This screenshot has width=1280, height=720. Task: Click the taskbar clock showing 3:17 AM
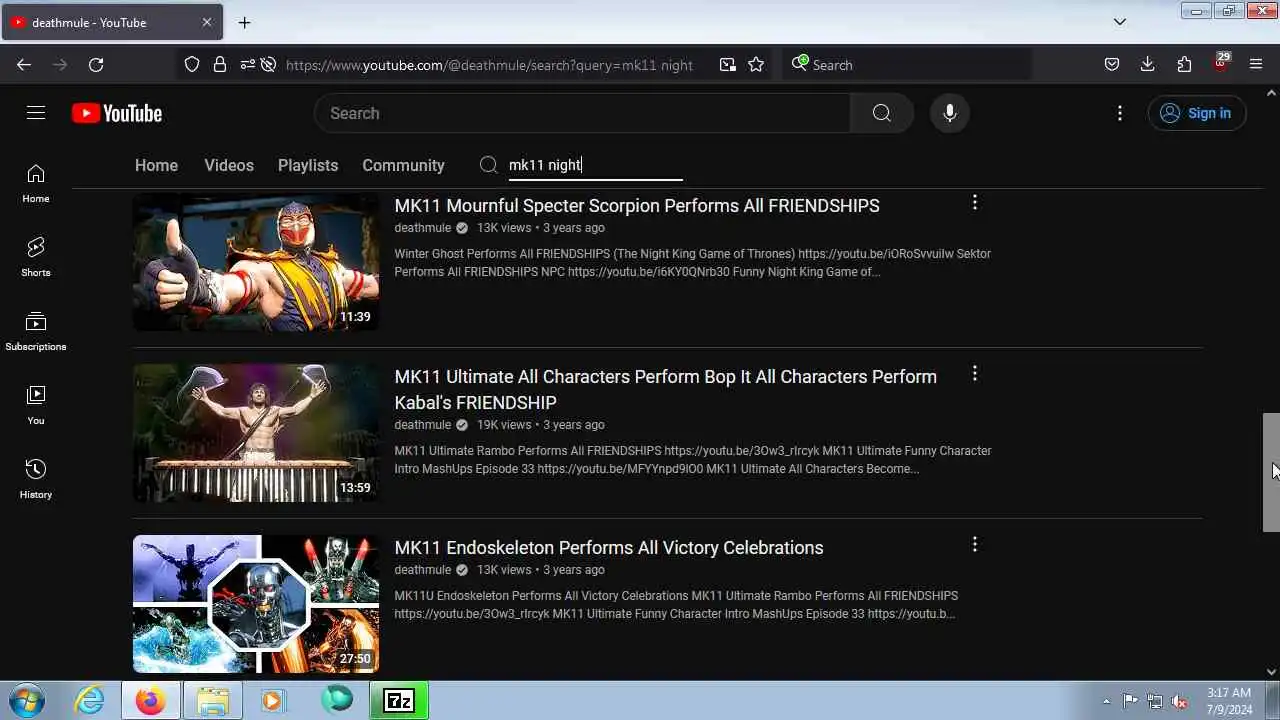coord(1229,700)
